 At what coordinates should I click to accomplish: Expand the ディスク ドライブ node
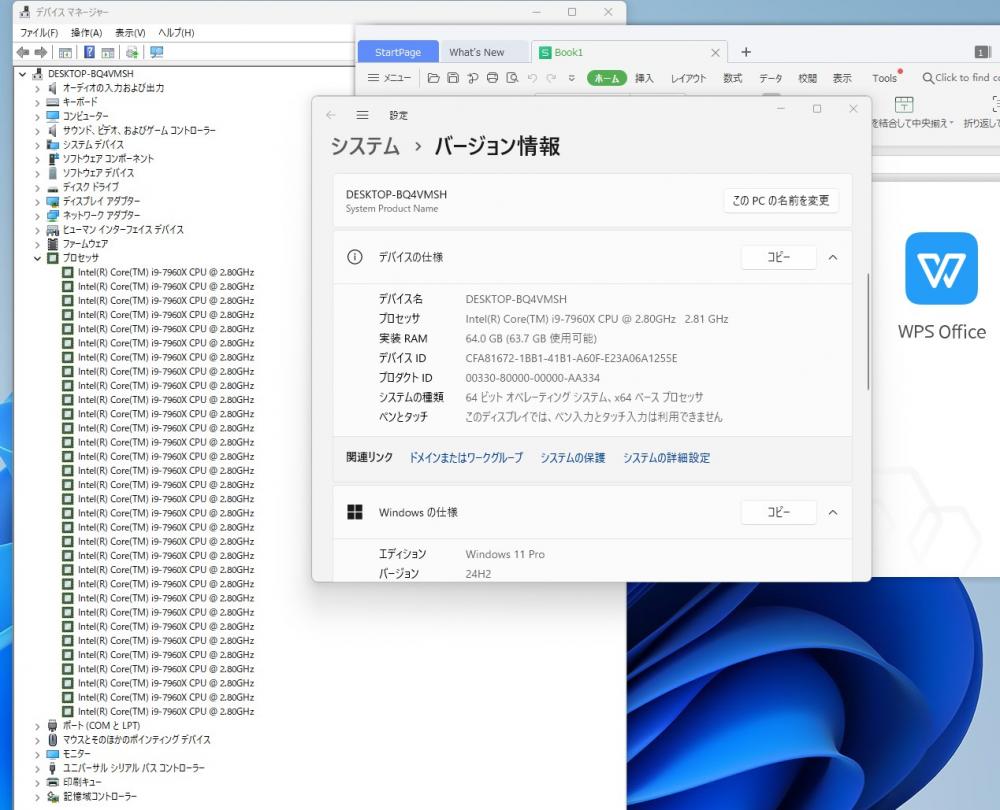(37, 188)
